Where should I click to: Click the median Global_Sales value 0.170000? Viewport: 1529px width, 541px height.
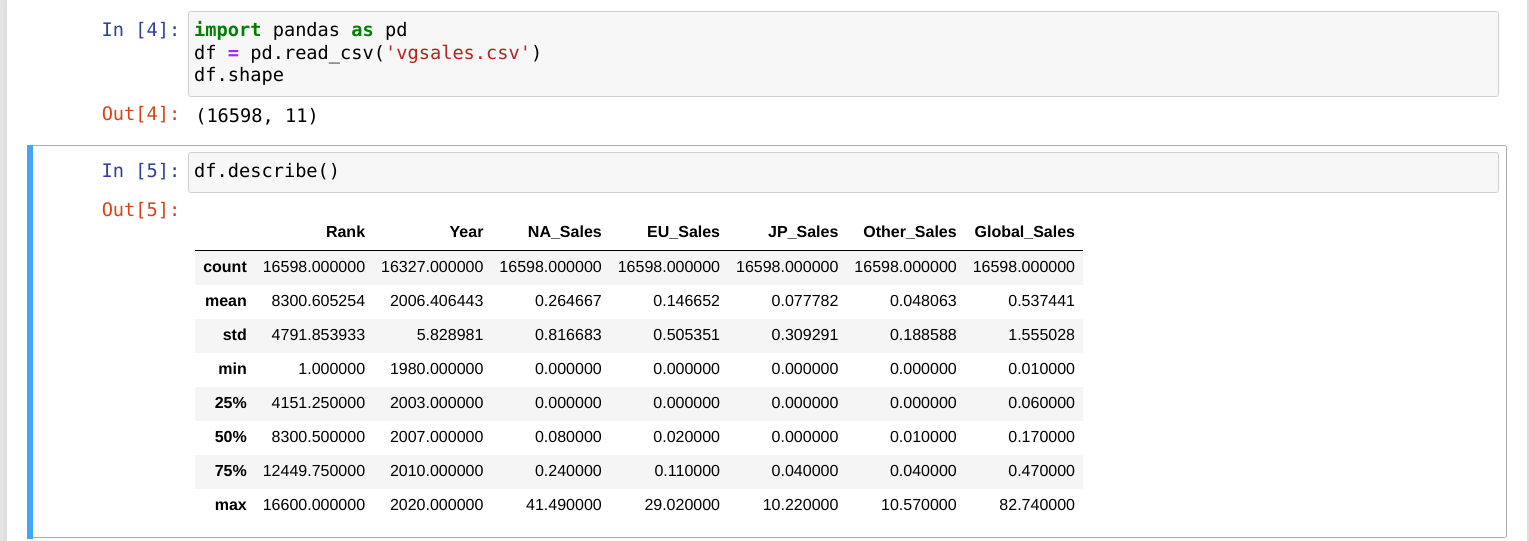pyautogui.click(x=1042, y=437)
